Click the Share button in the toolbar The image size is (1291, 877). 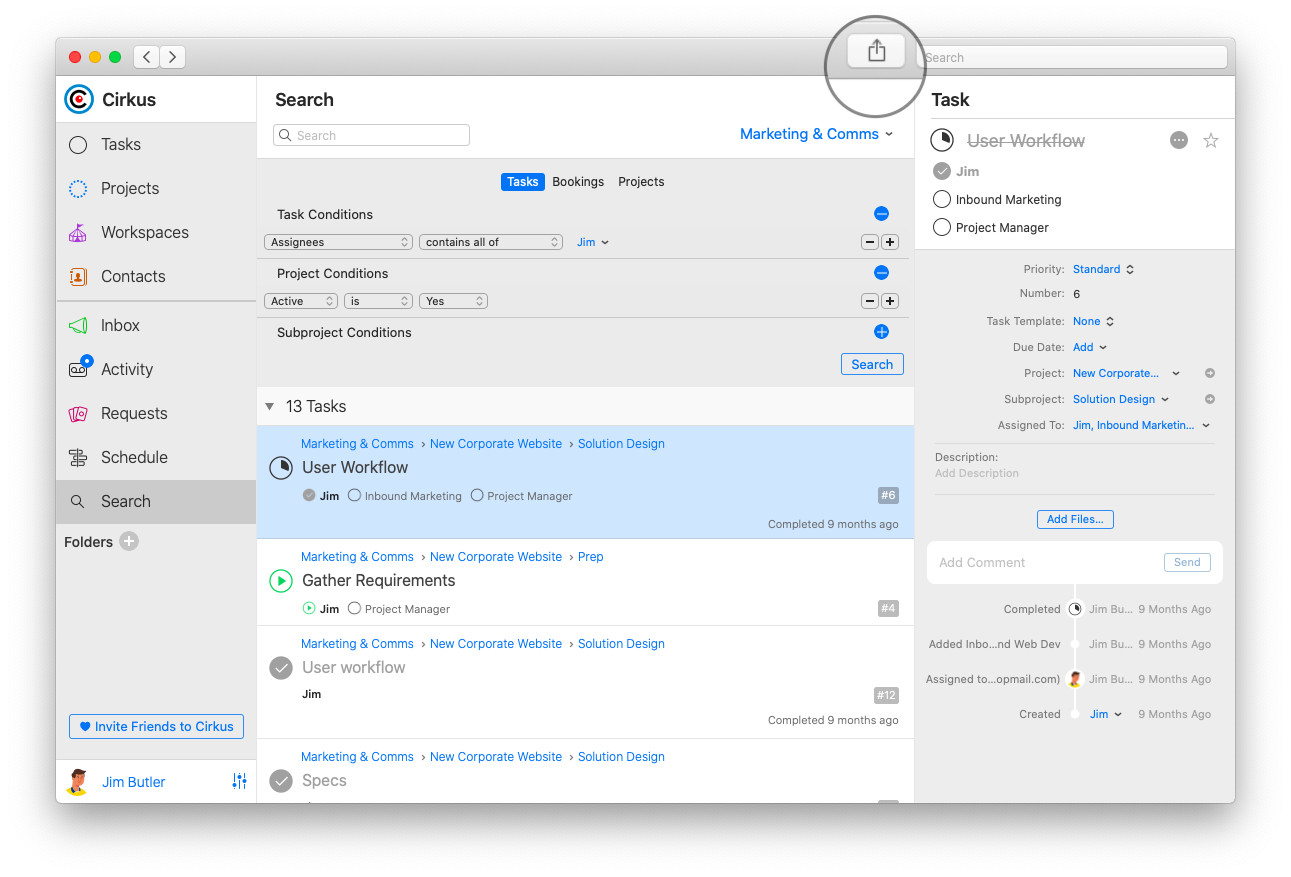pyautogui.click(x=876, y=51)
